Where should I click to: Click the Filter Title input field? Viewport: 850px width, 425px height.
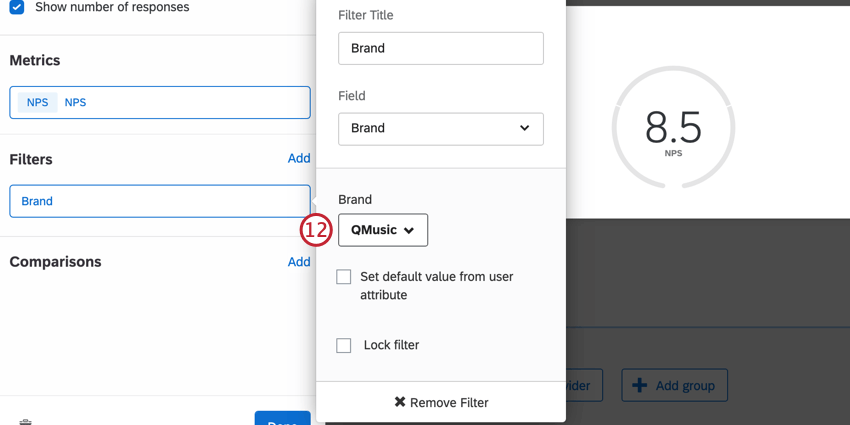point(441,48)
